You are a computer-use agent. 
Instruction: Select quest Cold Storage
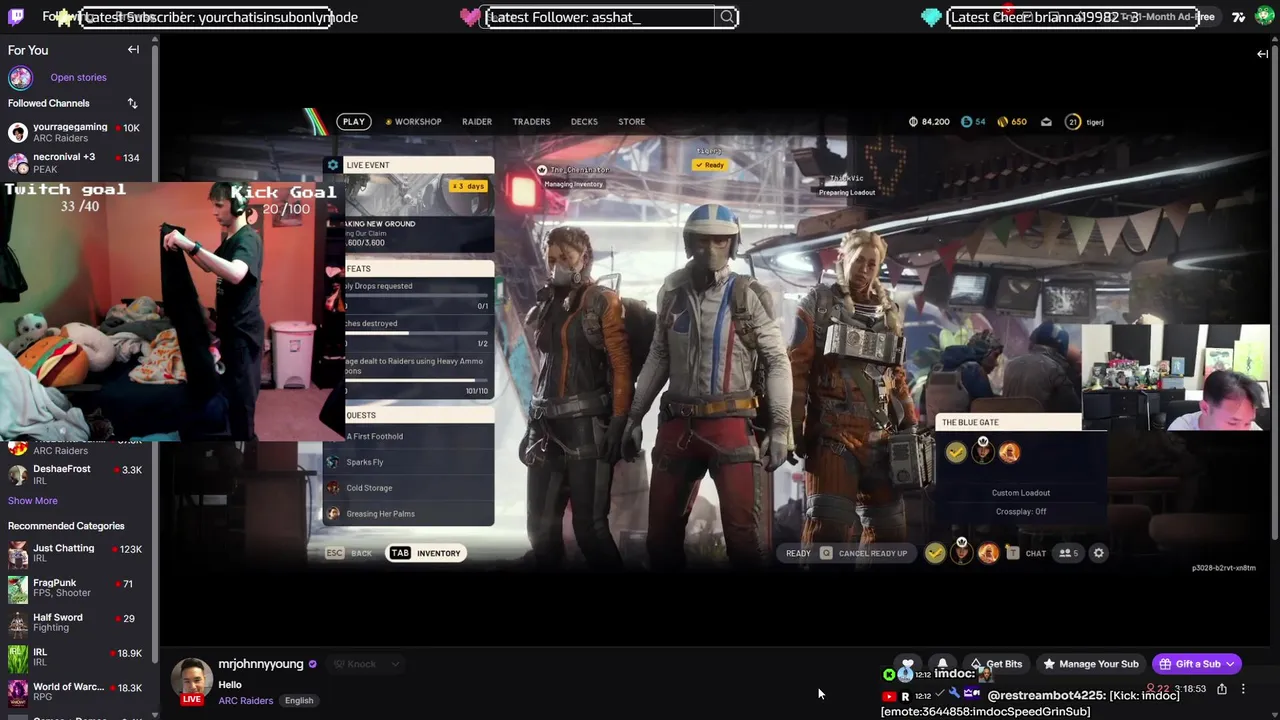click(410, 488)
